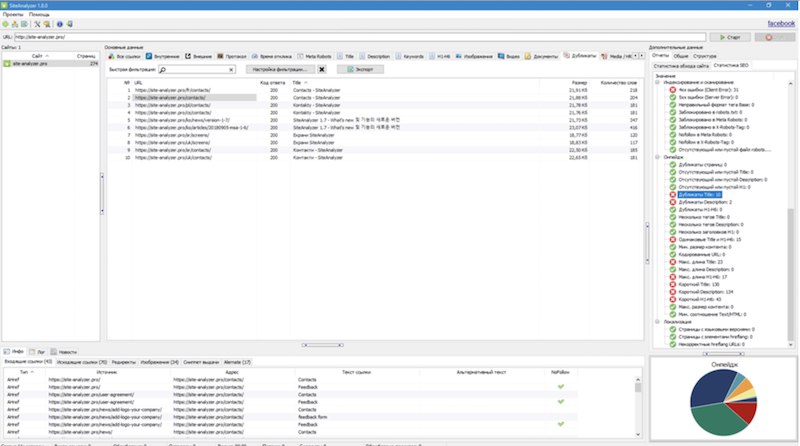Switch to Внешние tab
This screenshot has height=446, width=800.
click(198, 56)
